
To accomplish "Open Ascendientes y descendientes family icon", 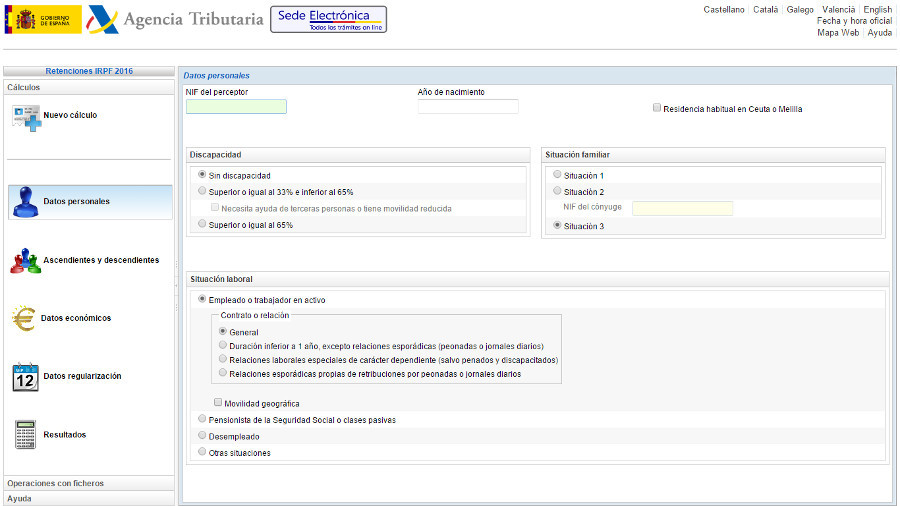I will click(x=25, y=260).
